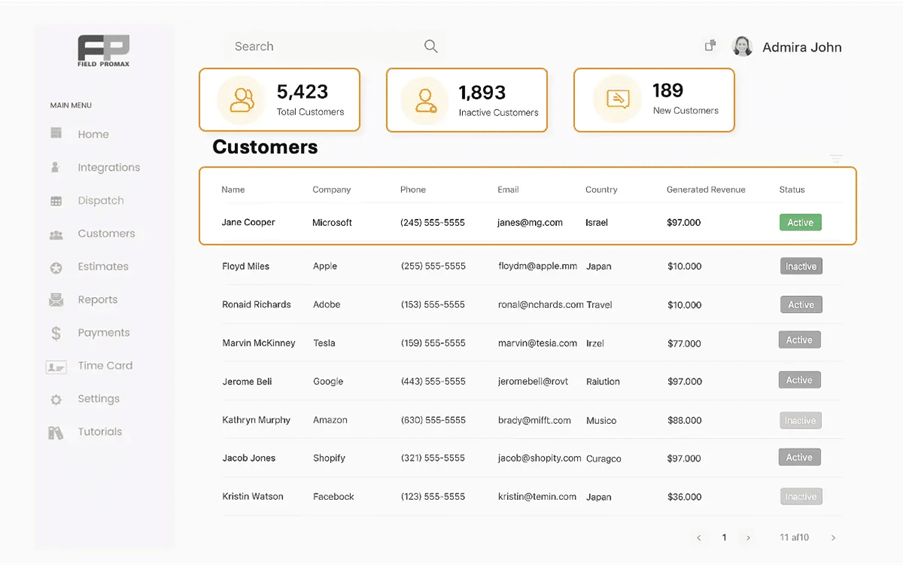Open the Reports menu item

[98, 300]
